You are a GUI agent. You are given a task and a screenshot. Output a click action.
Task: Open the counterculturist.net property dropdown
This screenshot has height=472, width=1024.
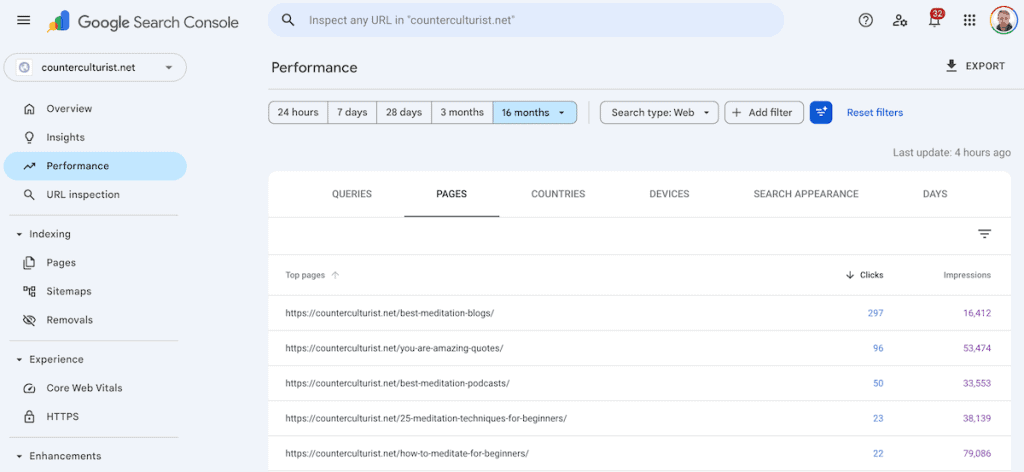tap(95, 67)
